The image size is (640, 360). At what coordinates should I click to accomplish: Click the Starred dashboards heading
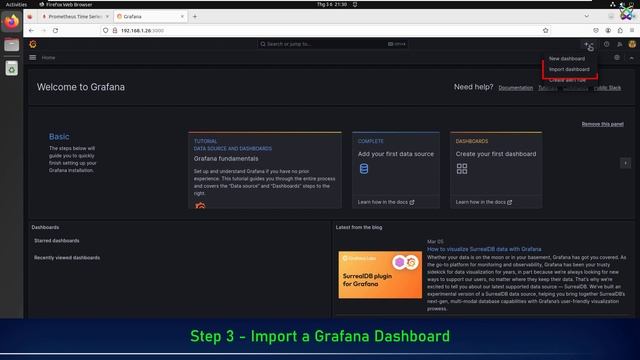tap(57, 241)
